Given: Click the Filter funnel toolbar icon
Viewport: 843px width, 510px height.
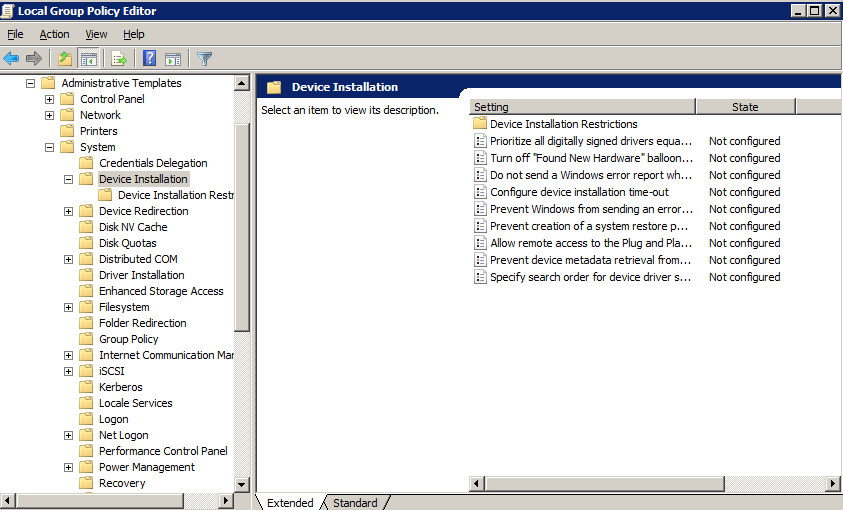Looking at the screenshot, I should pyautogui.click(x=204, y=59).
